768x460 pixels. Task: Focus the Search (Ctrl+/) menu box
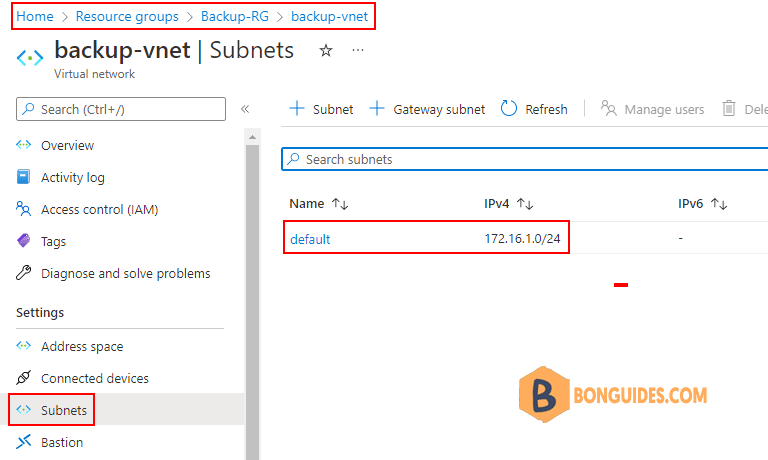(121, 109)
